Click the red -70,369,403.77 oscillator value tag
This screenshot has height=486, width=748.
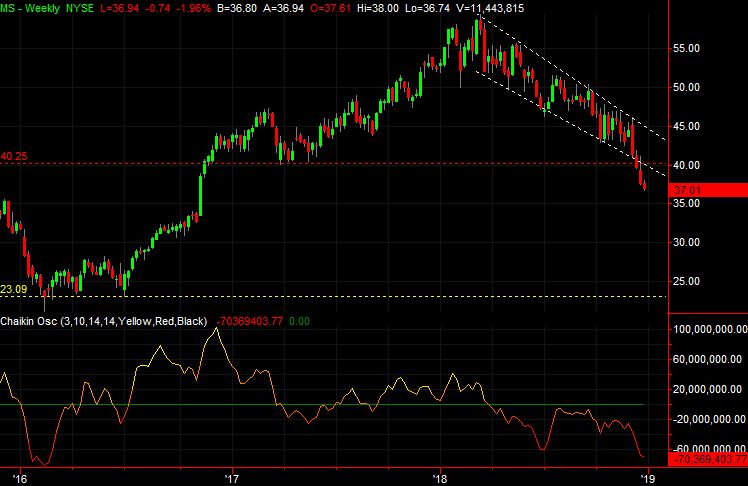(708, 459)
